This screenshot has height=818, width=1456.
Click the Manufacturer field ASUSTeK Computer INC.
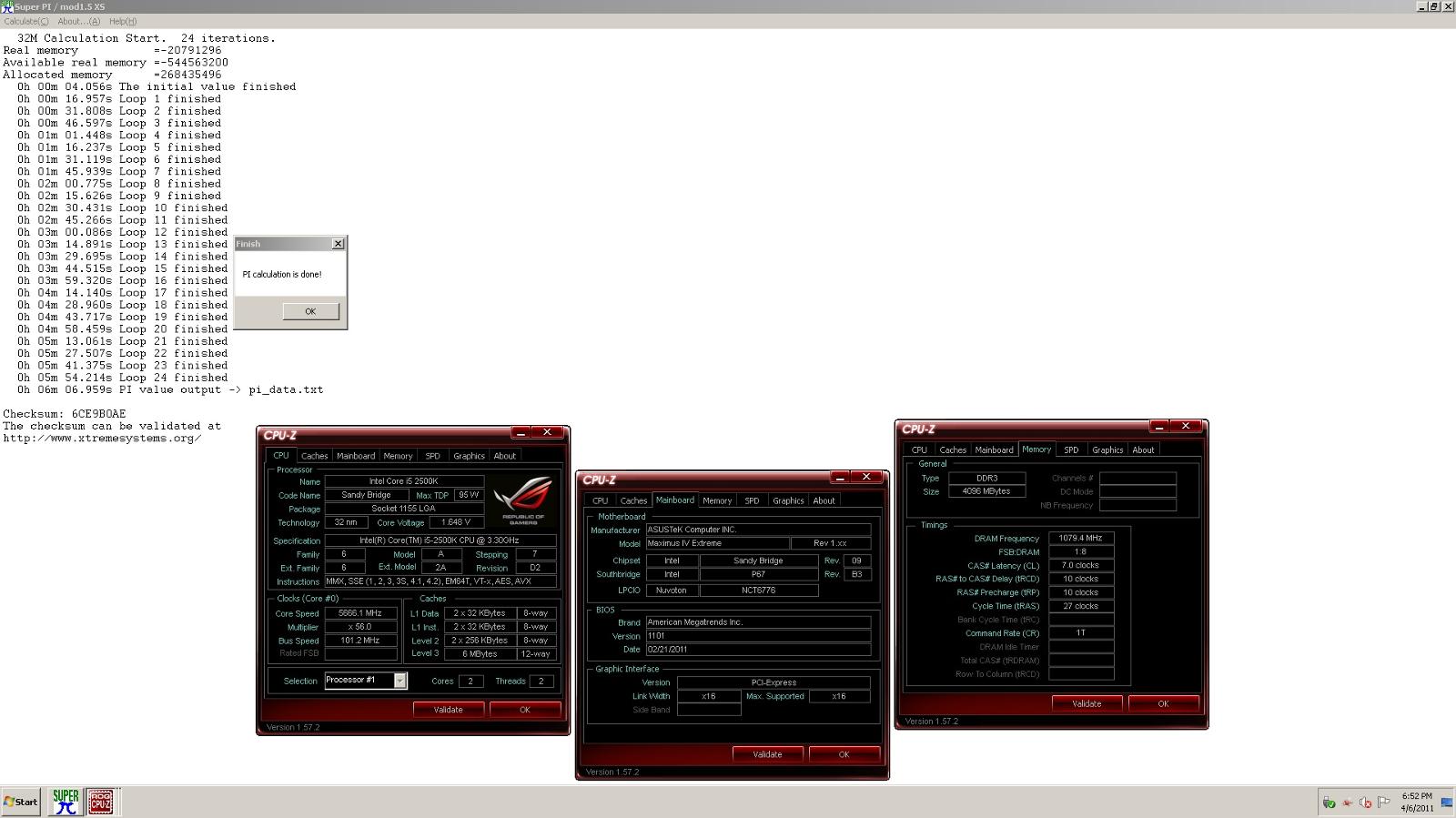click(758, 530)
